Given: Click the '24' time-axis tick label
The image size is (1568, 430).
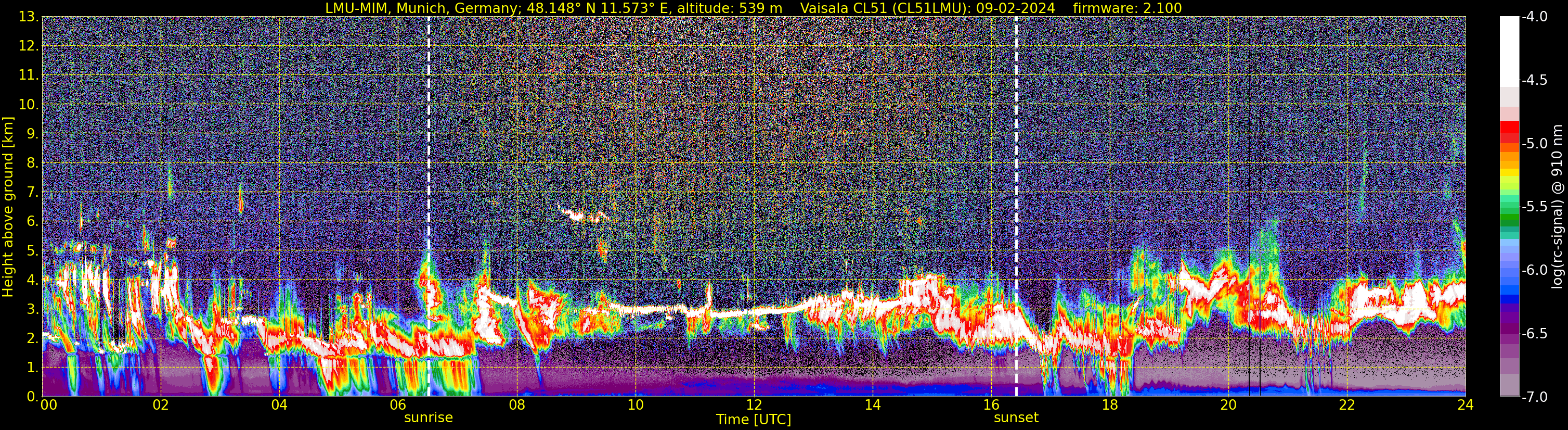Looking at the screenshot, I should [1466, 406].
